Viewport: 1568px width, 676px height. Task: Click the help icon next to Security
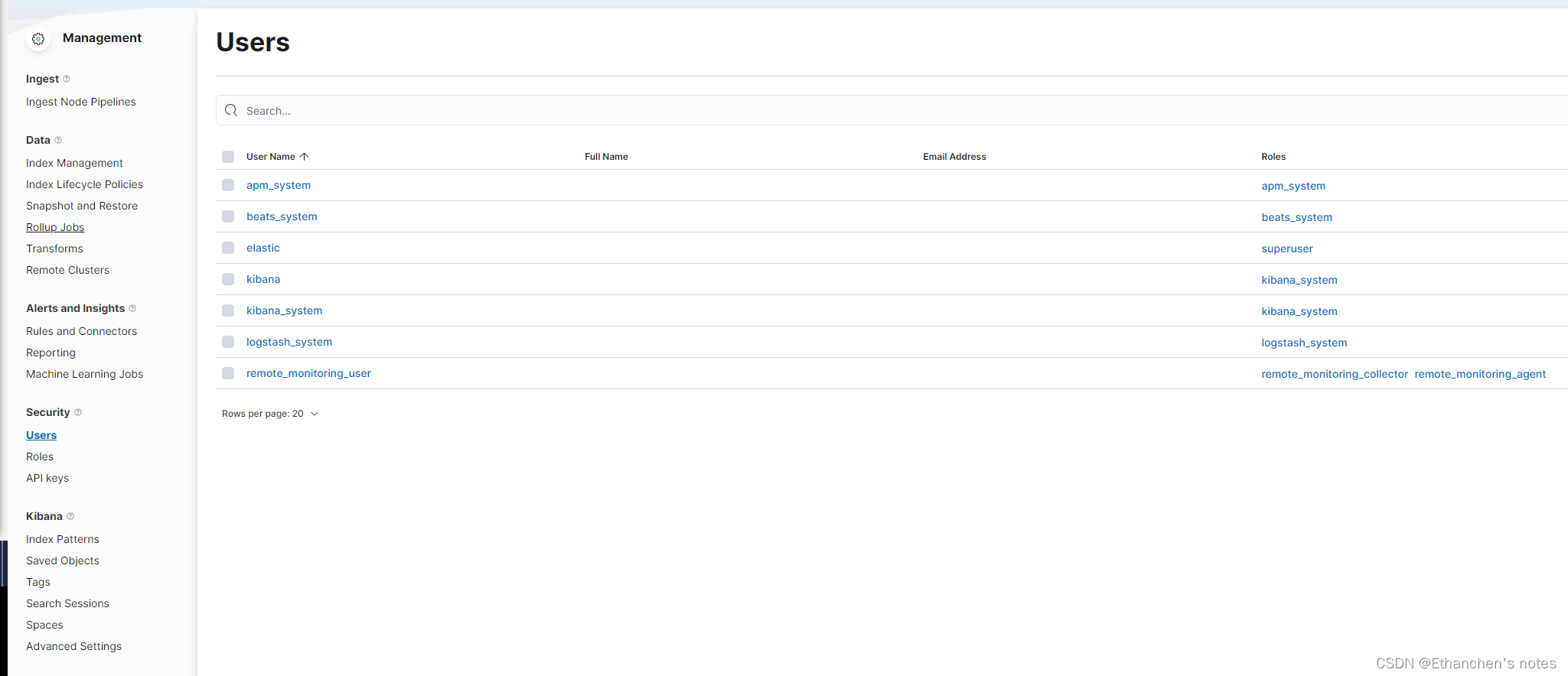(78, 412)
